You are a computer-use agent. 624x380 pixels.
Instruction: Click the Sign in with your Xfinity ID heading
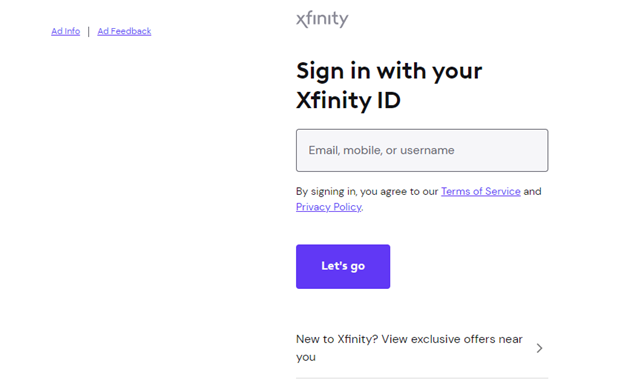389,85
